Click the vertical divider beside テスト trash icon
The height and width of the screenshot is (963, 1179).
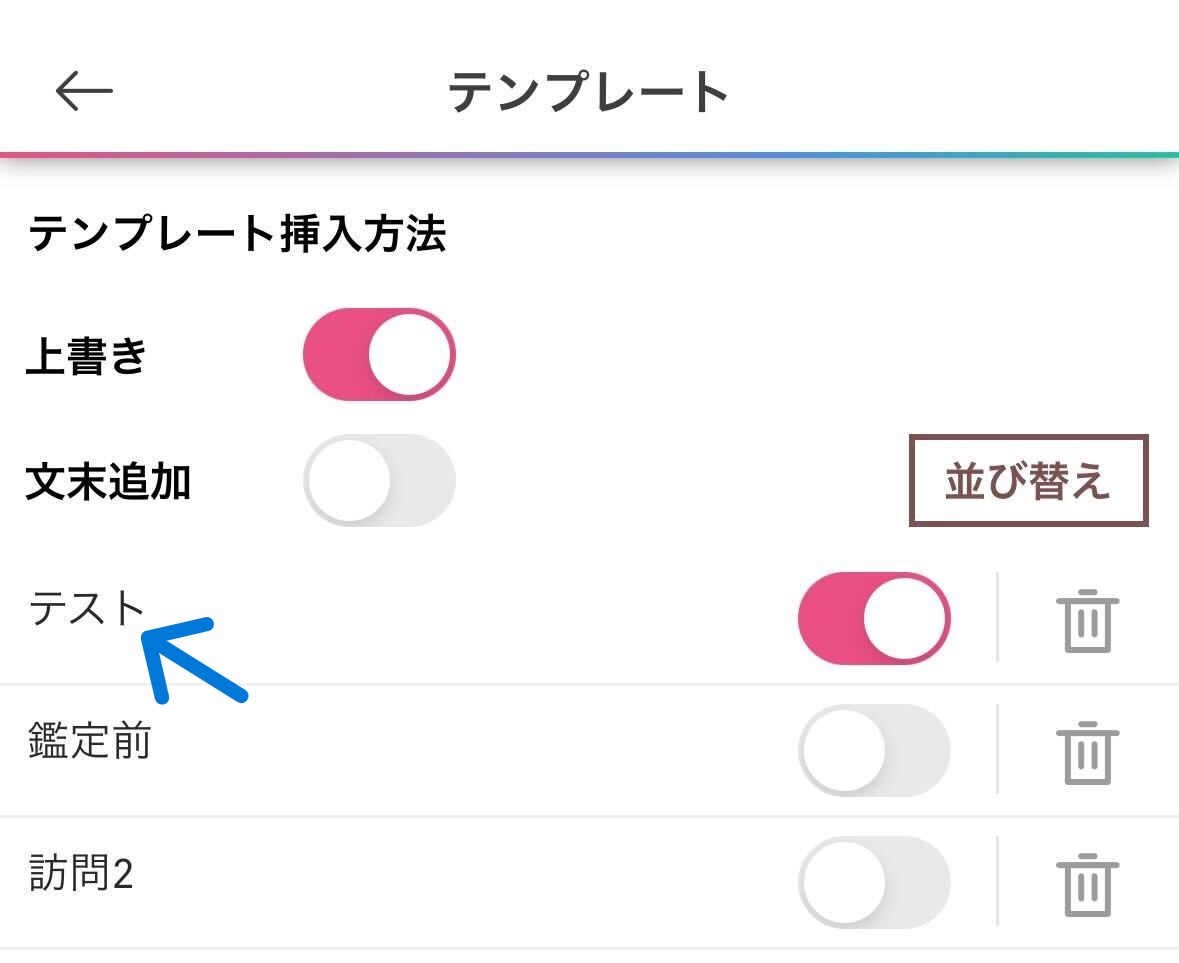997,617
